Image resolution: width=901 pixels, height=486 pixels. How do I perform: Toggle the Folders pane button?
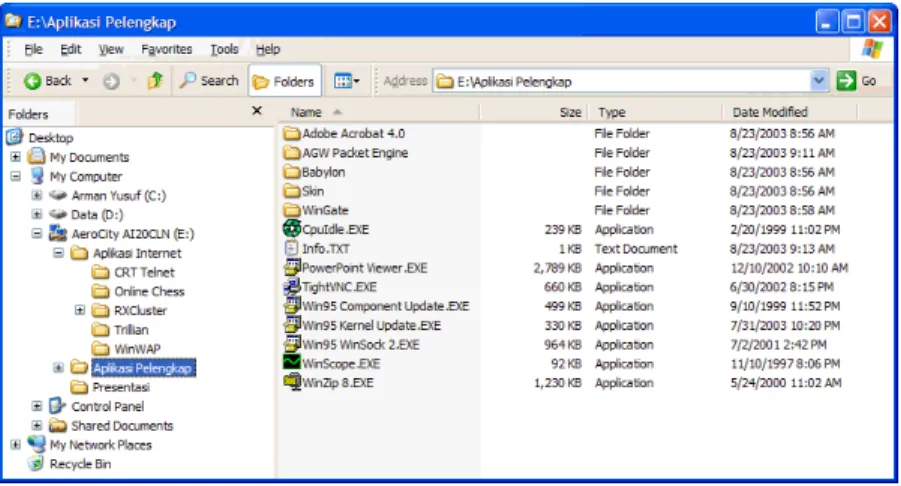[x=285, y=82]
